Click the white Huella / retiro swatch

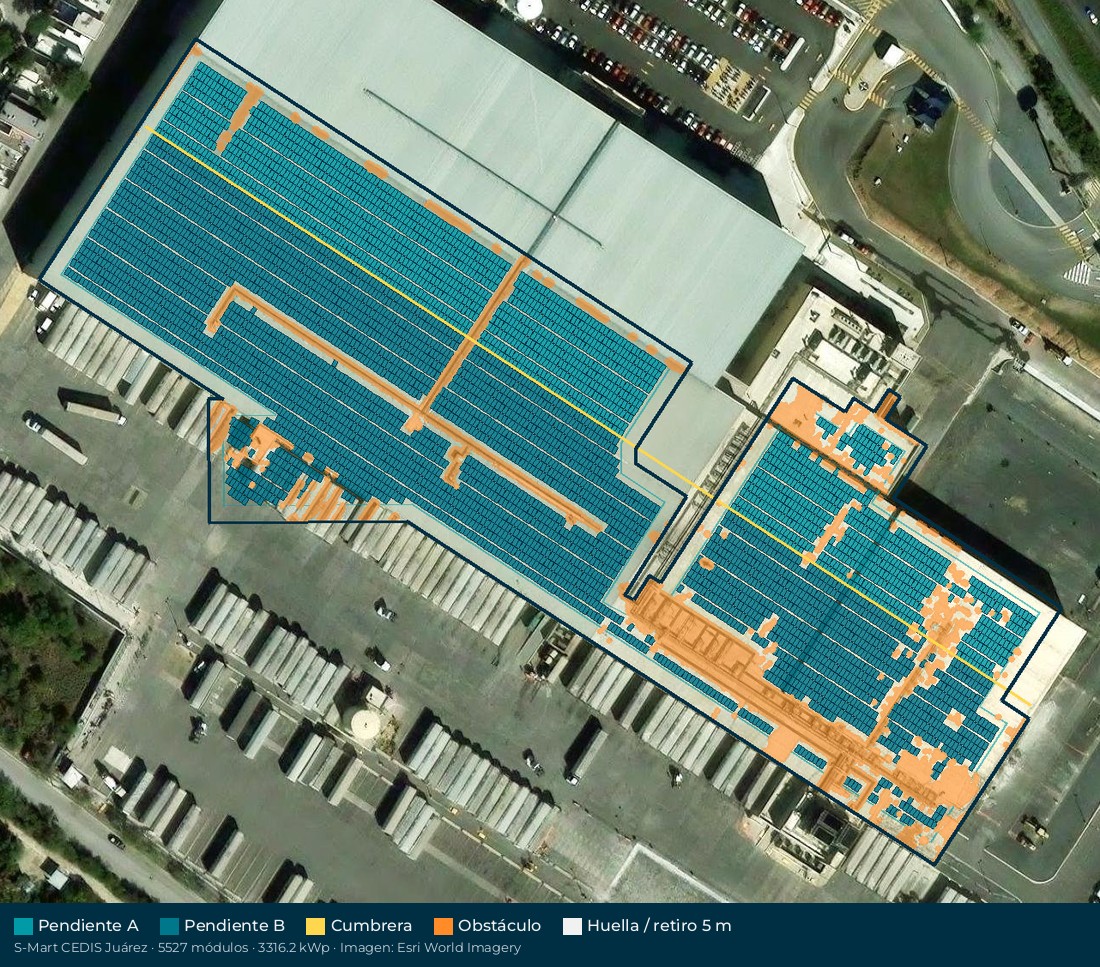click(572, 926)
